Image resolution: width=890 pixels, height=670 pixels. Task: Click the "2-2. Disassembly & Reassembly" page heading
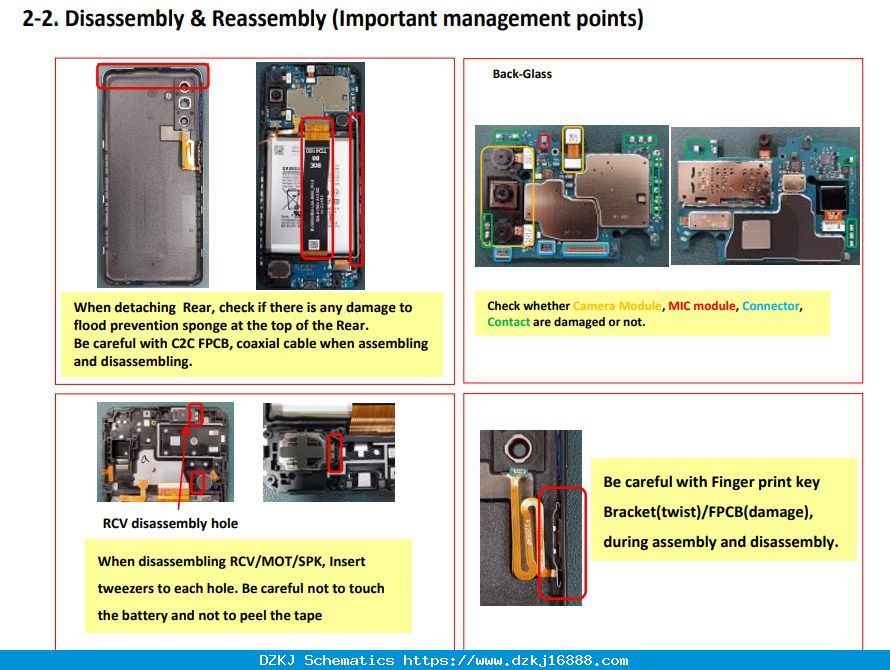coord(333,19)
